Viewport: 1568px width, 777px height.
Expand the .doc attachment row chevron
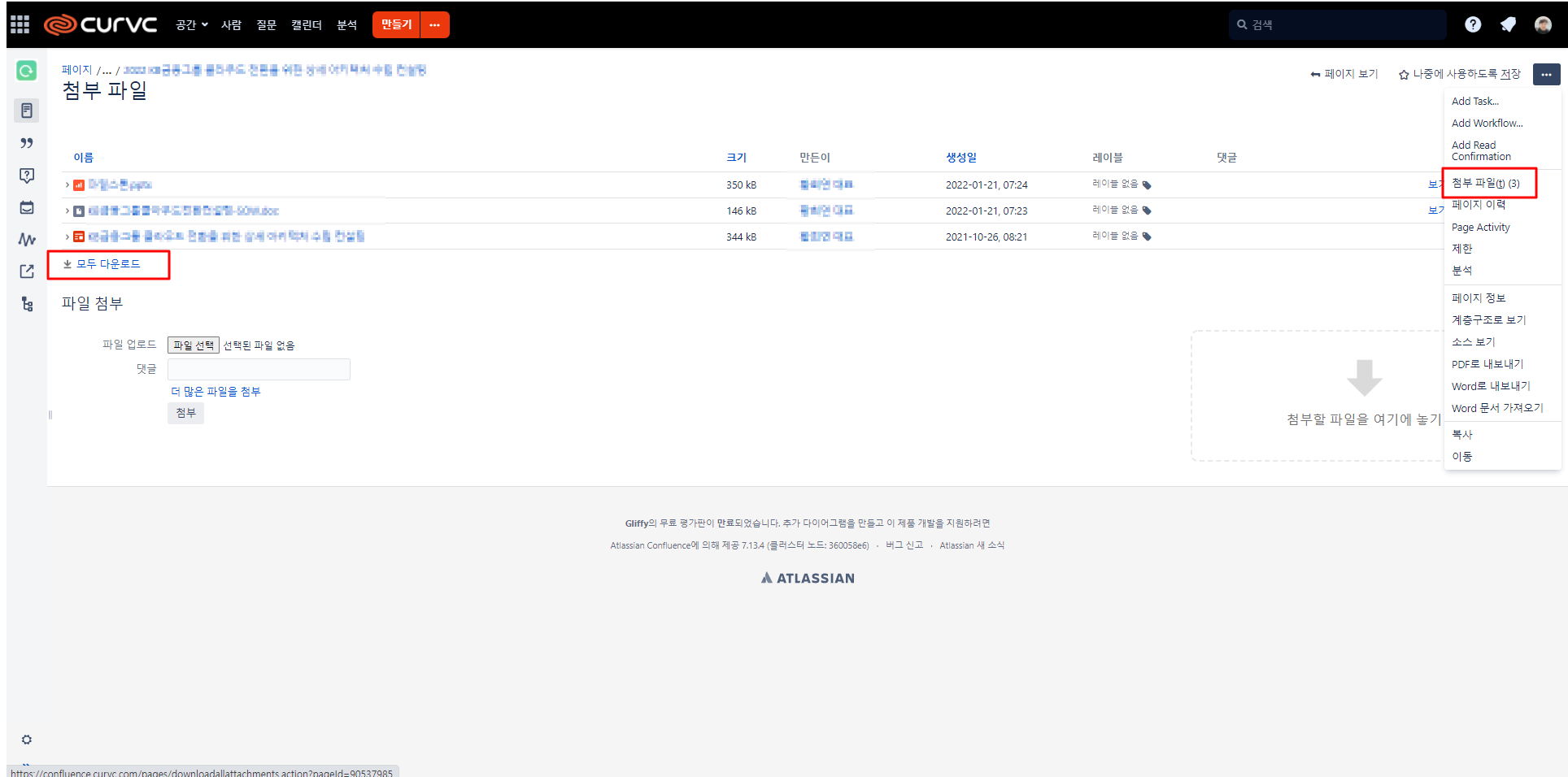click(67, 211)
